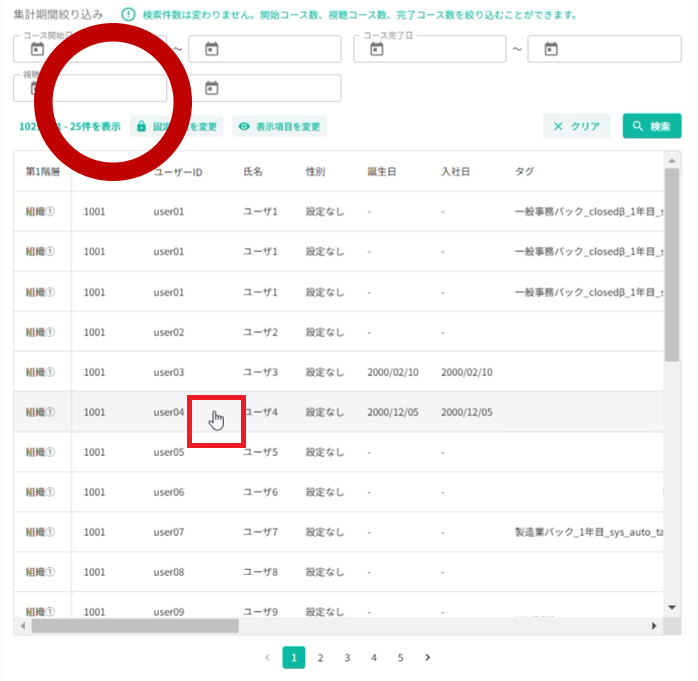Screen dimensions: 698x681
Task: Click the name ユーザ6
Action: point(260,493)
